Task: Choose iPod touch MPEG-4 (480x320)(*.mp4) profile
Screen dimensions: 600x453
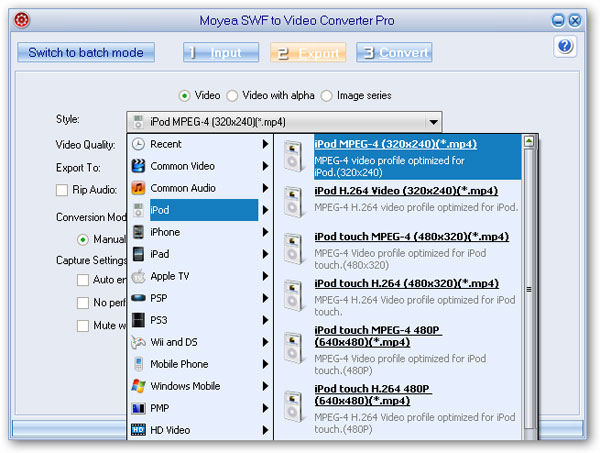Action: pos(412,237)
